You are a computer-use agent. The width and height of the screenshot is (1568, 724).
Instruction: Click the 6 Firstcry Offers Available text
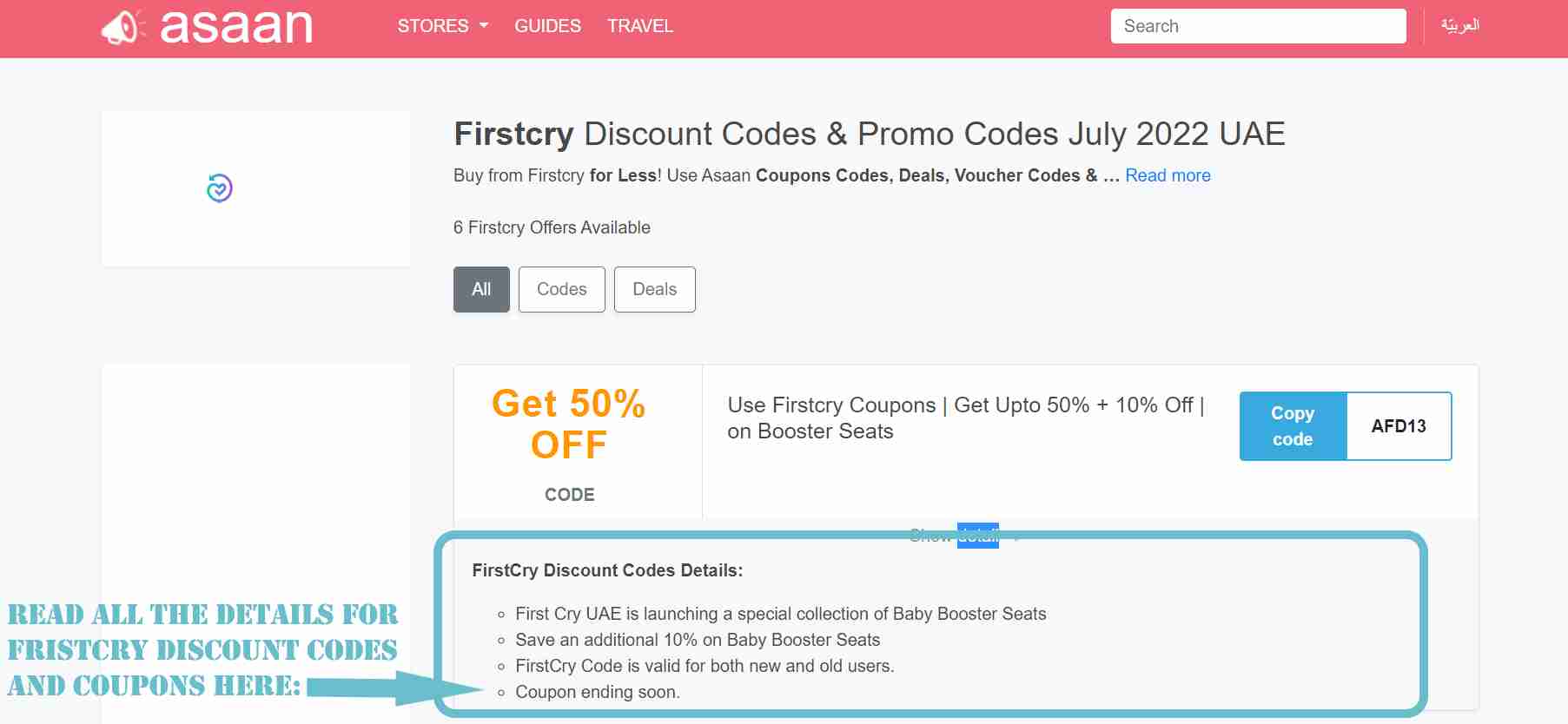tap(552, 227)
